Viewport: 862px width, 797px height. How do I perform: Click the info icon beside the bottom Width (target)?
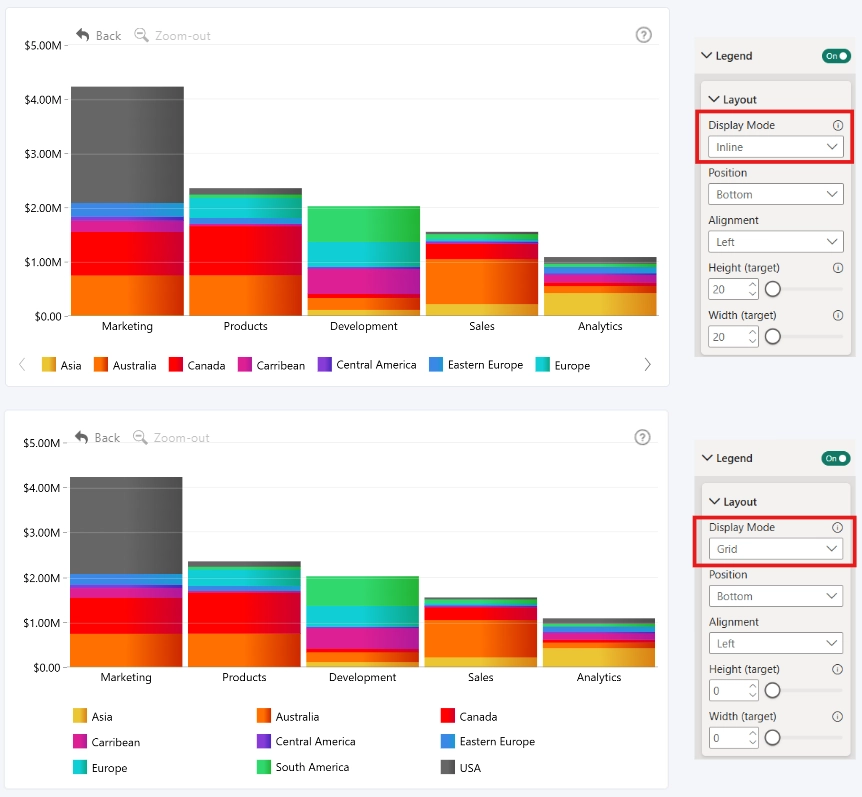tap(837, 717)
